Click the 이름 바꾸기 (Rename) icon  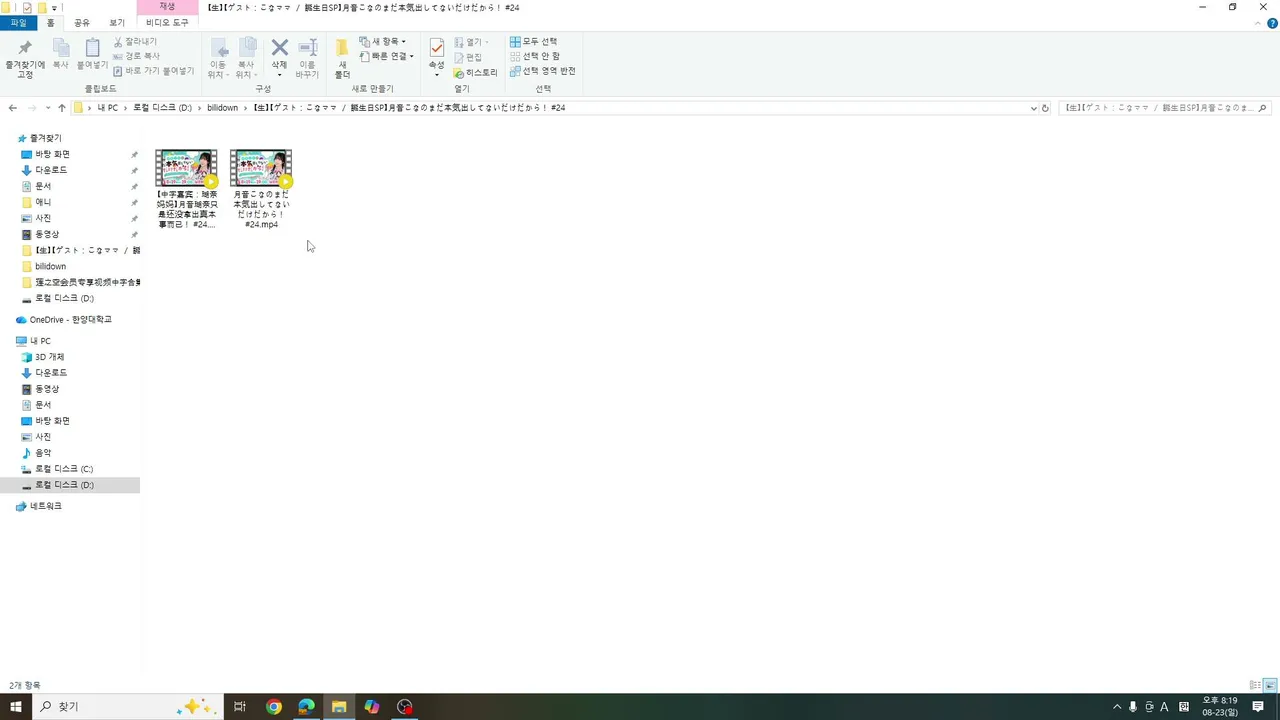pyautogui.click(x=307, y=59)
